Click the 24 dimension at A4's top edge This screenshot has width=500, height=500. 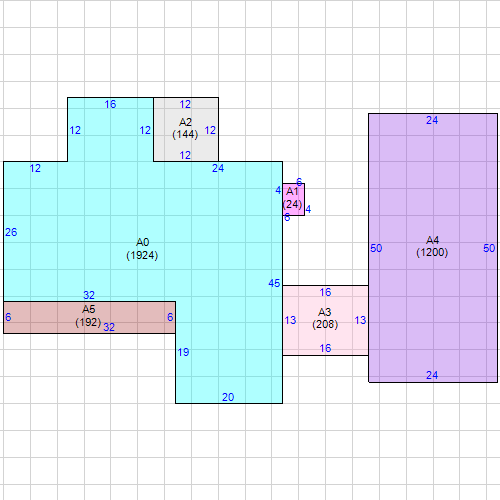(432, 120)
